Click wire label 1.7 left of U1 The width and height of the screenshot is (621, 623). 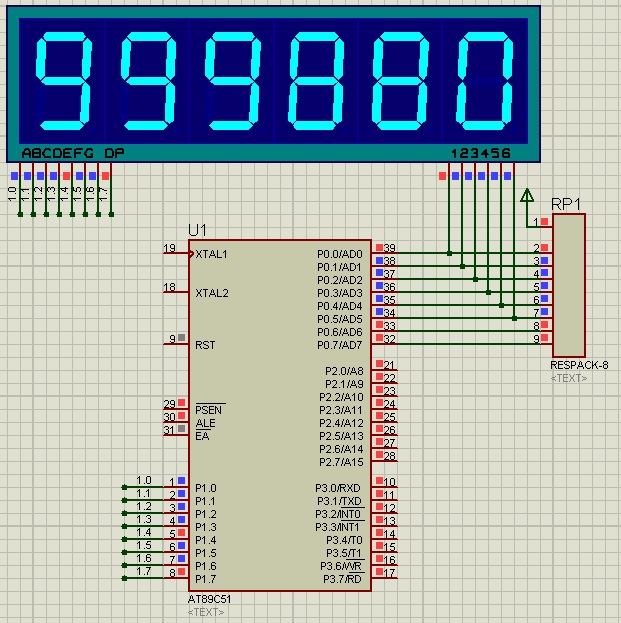tap(144, 571)
